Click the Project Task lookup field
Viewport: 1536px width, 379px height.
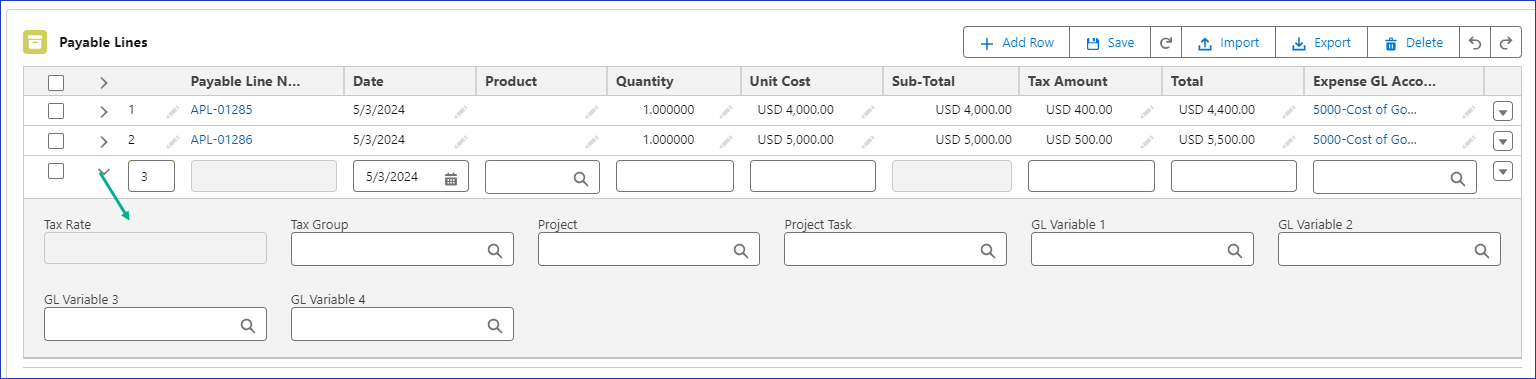tap(895, 249)
